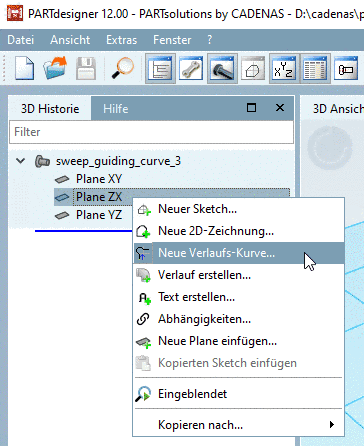Toggle the history tree window icon

pyautogui.click(x=160, y=69)
